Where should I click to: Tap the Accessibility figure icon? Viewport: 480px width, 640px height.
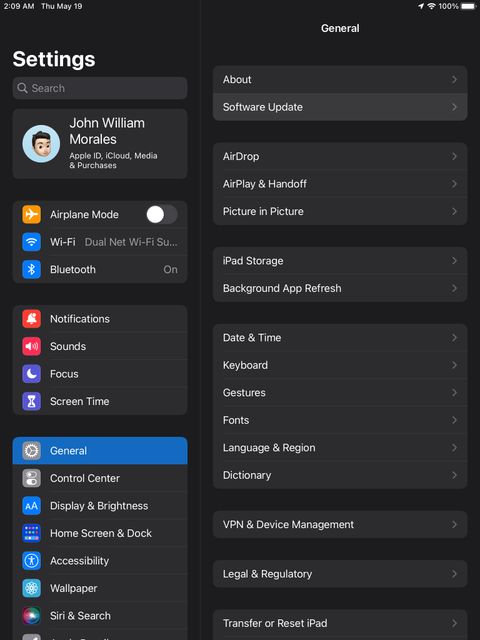coord(31,561)
